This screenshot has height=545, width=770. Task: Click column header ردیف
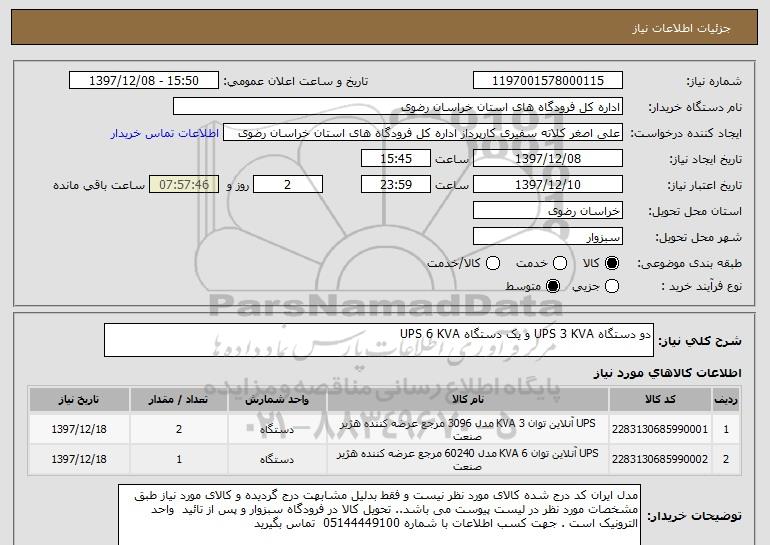[726, 400]
